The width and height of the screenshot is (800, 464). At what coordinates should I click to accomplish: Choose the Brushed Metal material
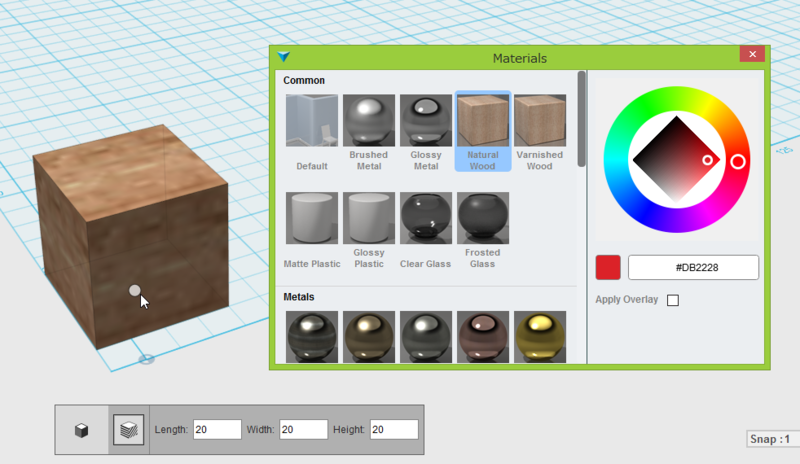(369, 120)
